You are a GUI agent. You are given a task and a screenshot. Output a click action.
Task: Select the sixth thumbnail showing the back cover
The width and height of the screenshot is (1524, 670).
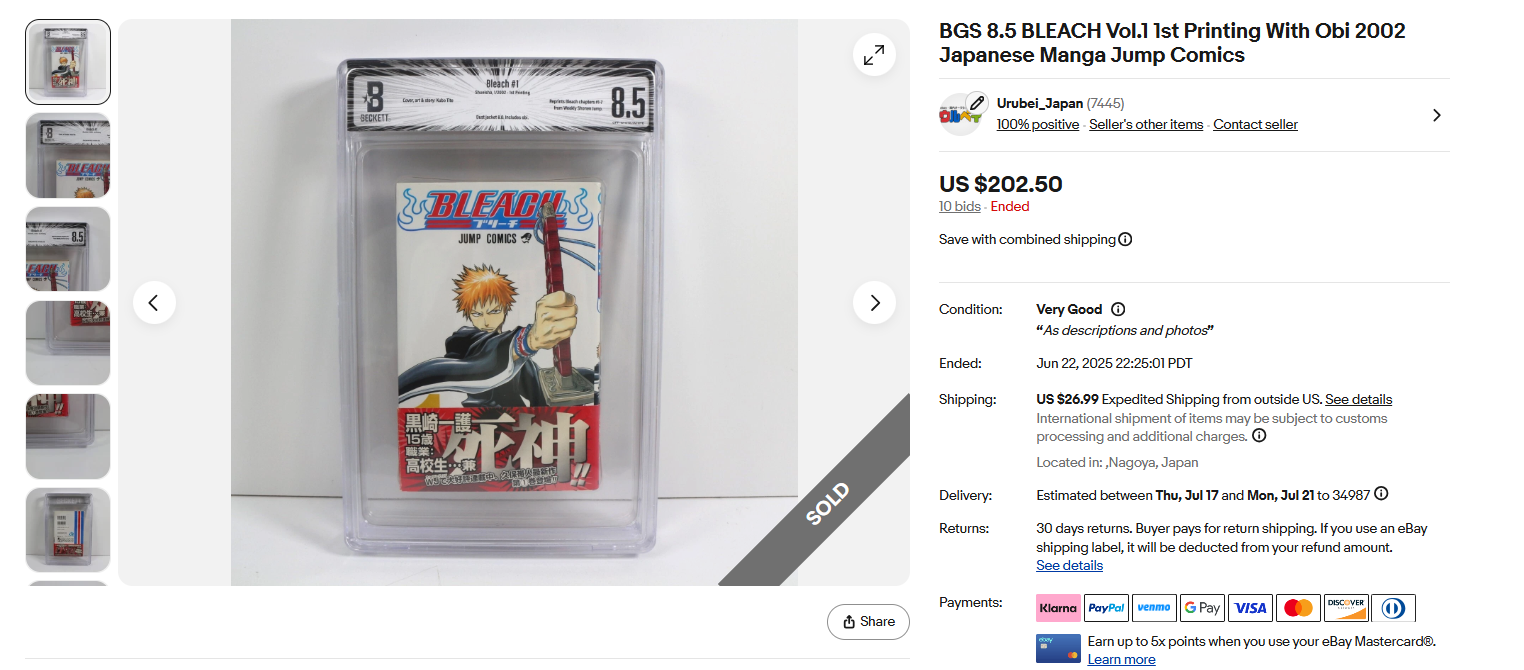click(x=68, y=530)
